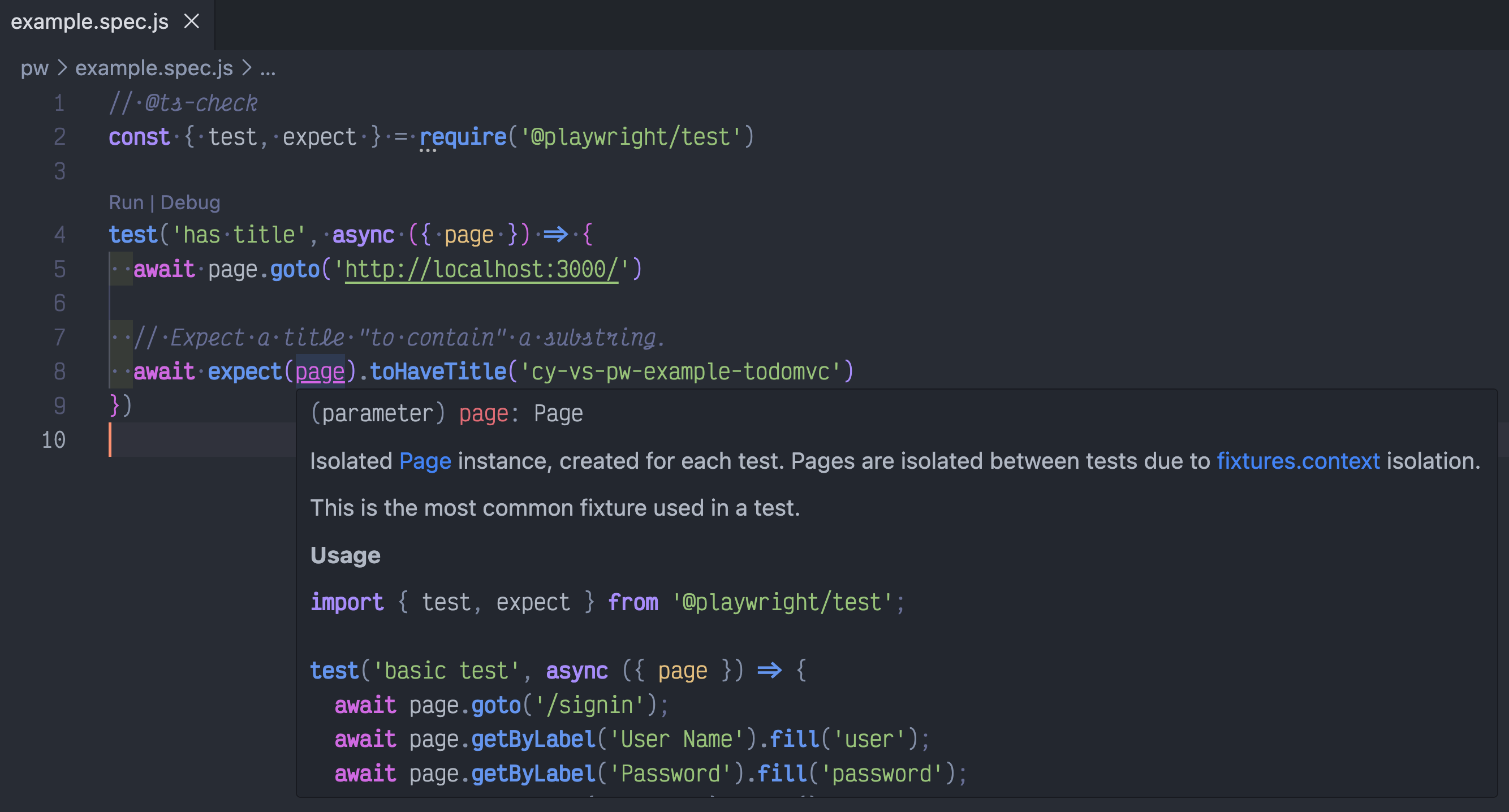
Task: Open the Page link in hover tooltip
Action: [425, 461]
